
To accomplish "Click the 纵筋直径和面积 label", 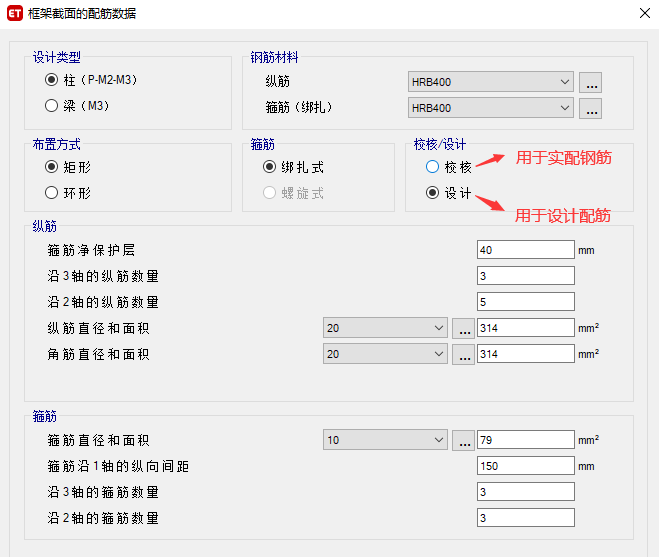I will 98,328.
